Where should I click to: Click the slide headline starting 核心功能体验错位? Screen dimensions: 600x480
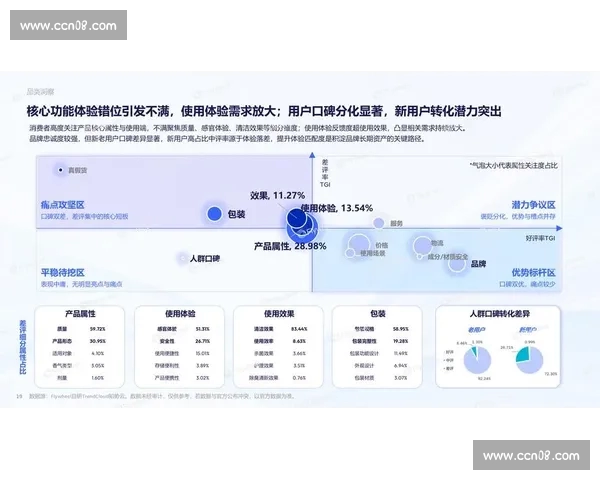(x=264, y=111)
